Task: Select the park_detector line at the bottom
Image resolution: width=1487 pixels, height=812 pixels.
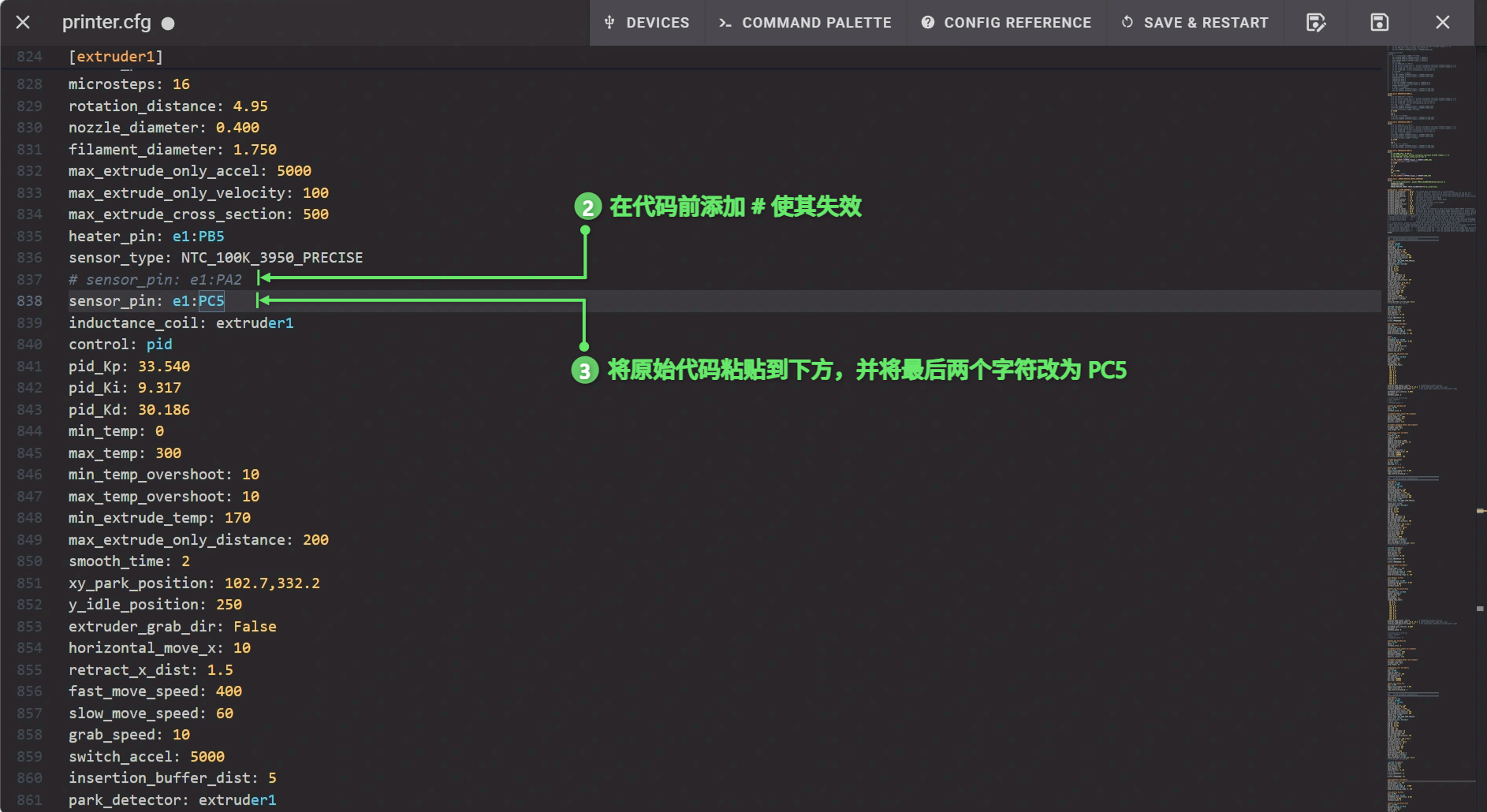Action: click(172, 800)
